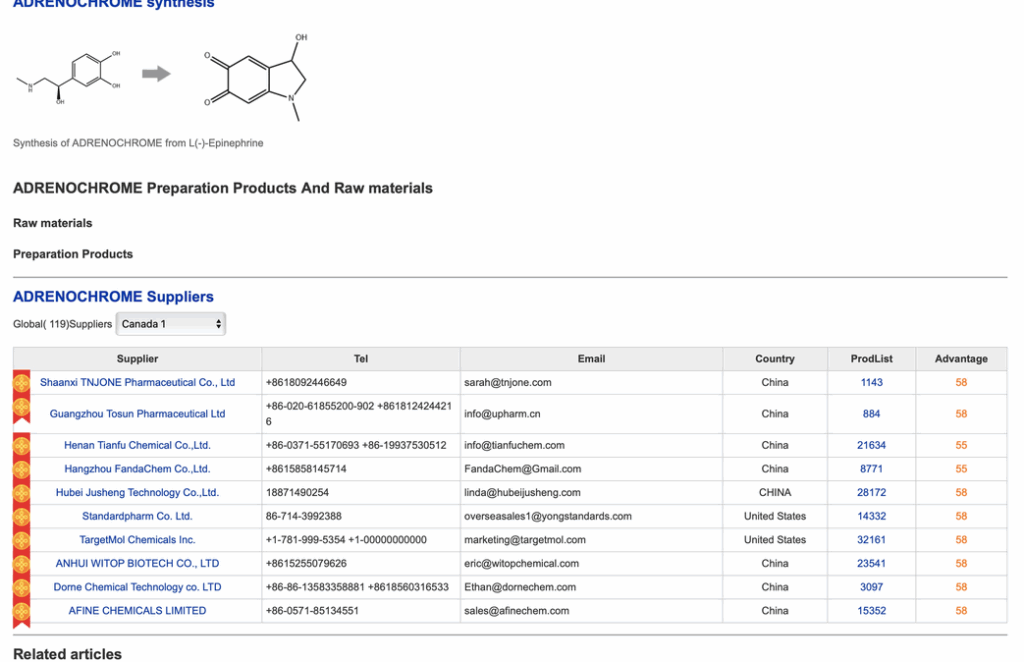Open ANHUI WITOP BIOTECH CO., LTD link
Screen dimensions: 1024x662
pos(137,563)
